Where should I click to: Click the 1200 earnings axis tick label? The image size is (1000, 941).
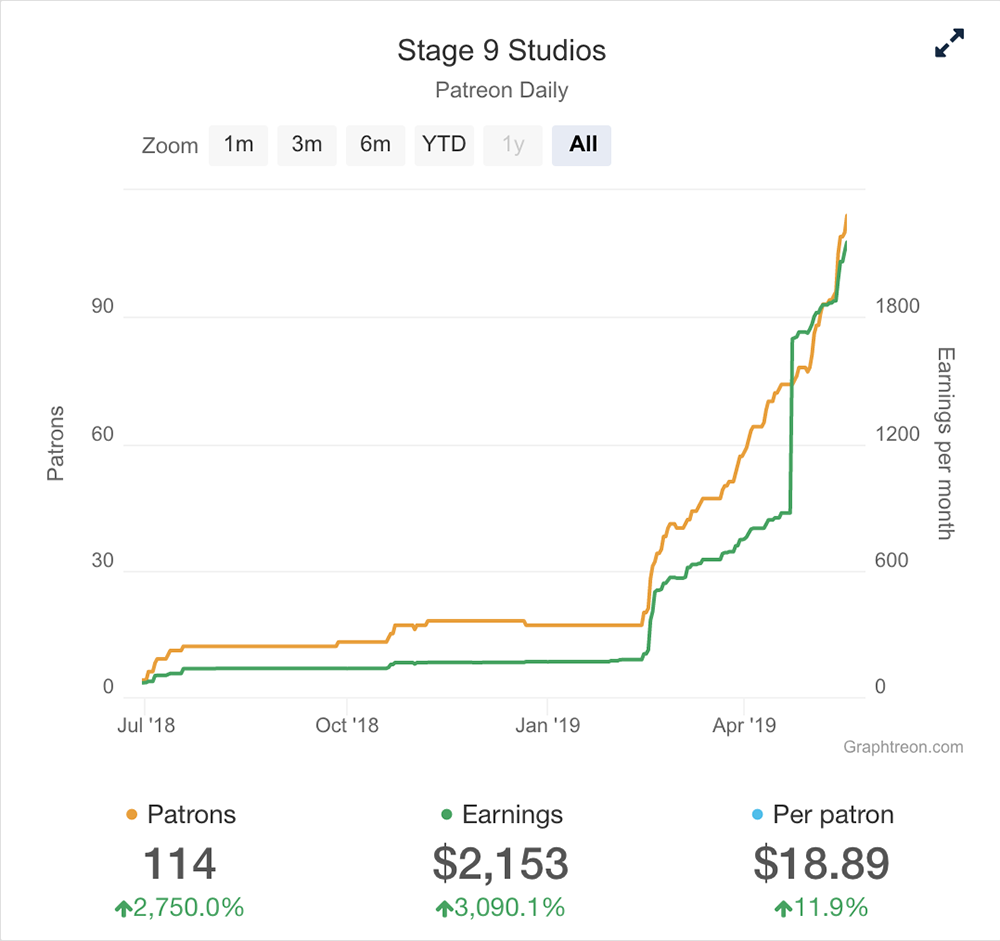(897, 434)
